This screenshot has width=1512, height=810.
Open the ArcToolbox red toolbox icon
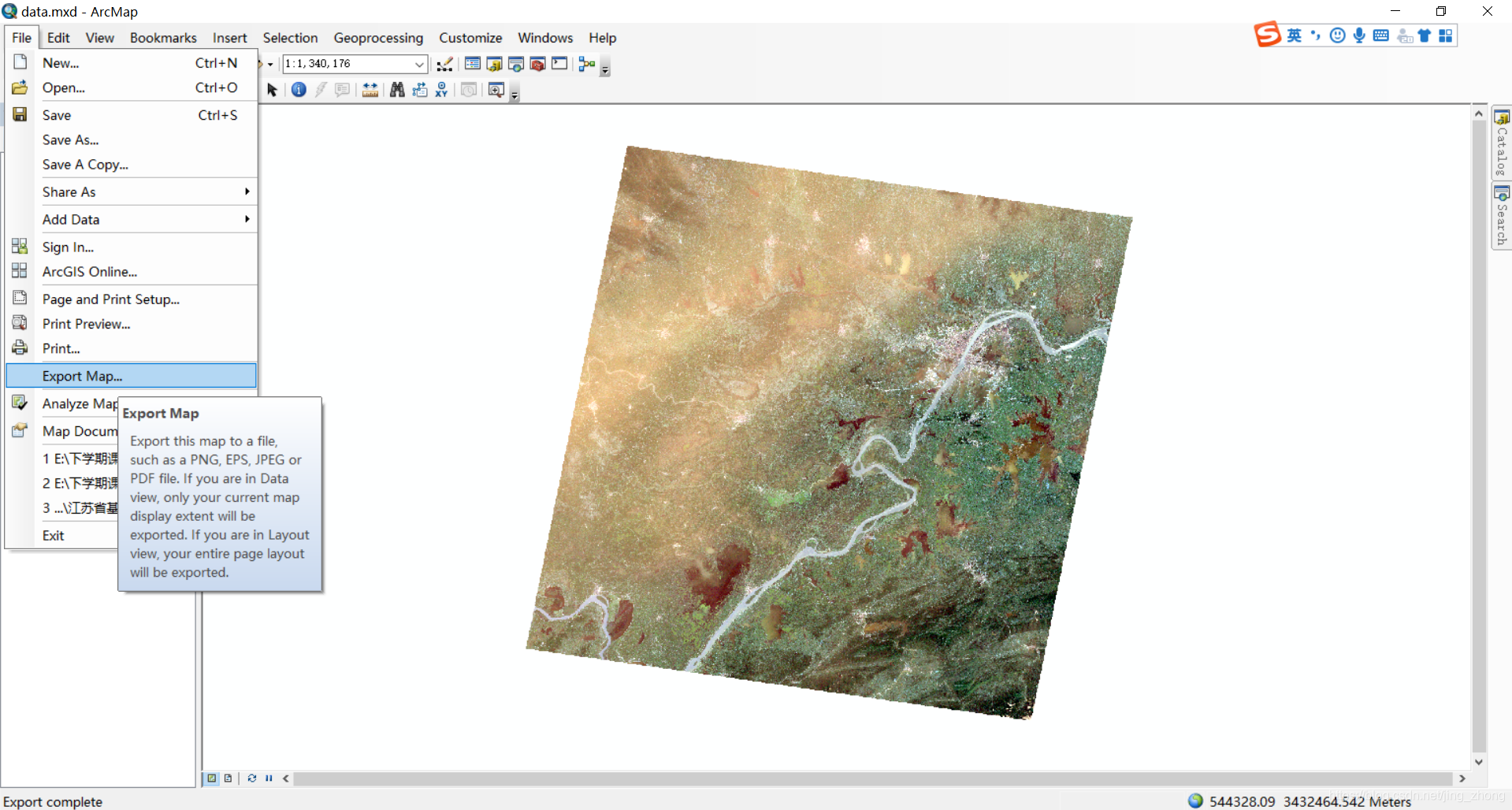point(538,64)
